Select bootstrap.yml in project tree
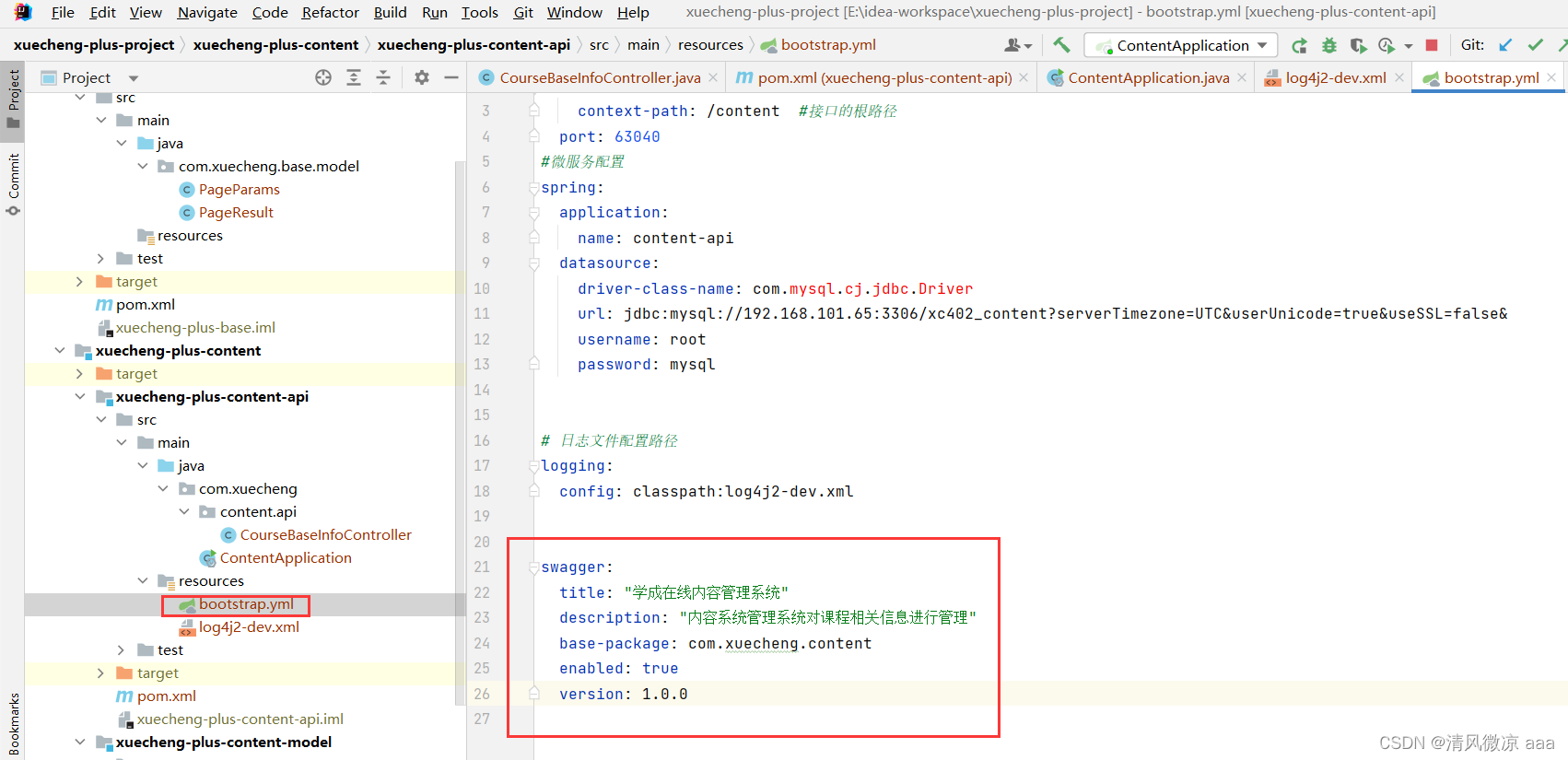 [x=246, y=604]
